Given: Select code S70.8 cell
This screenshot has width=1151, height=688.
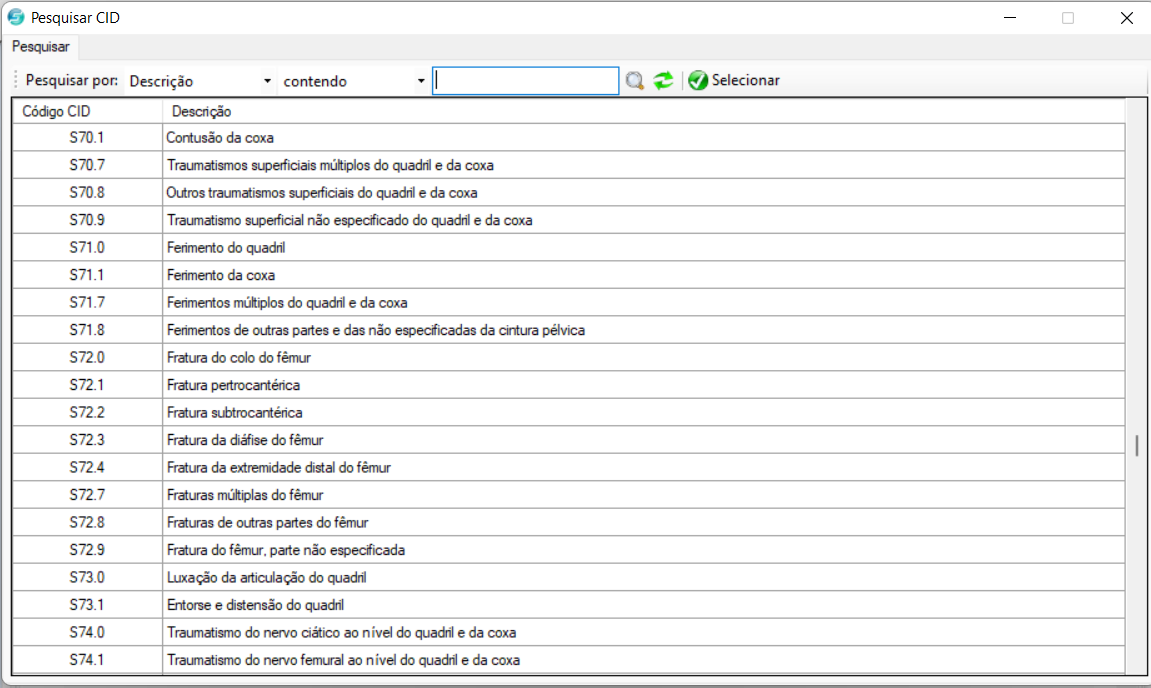Looking at the screenshot, I should click(87, 192).
